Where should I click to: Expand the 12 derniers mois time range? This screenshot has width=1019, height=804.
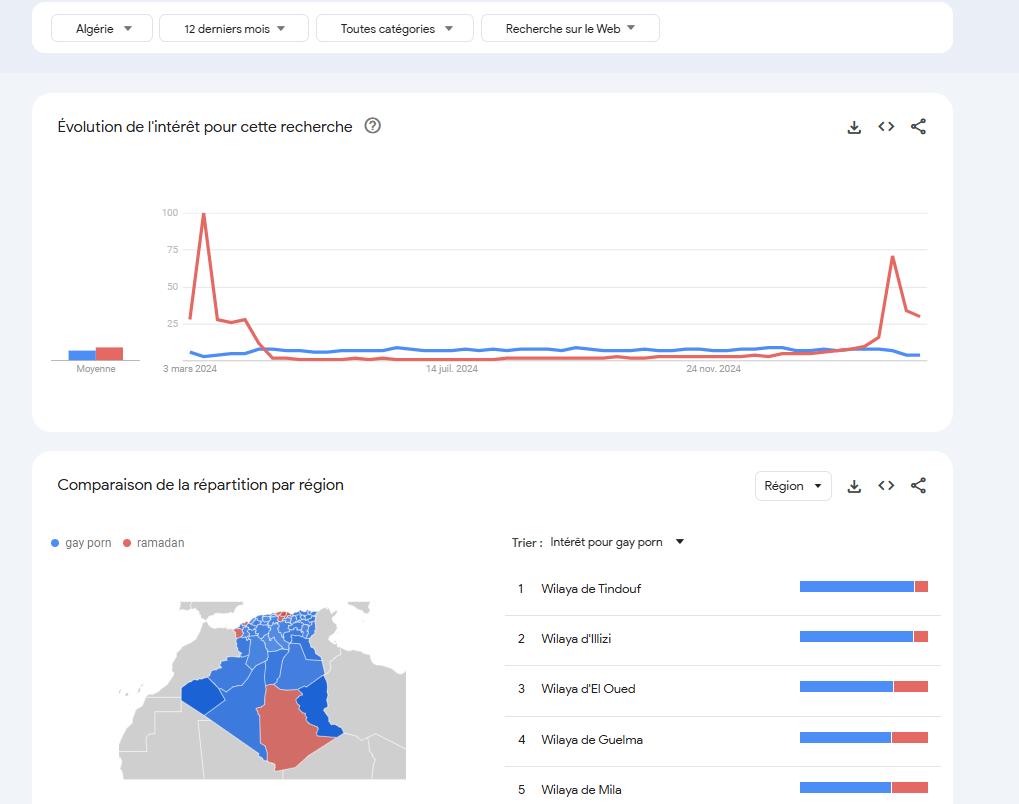coord(234,29)
